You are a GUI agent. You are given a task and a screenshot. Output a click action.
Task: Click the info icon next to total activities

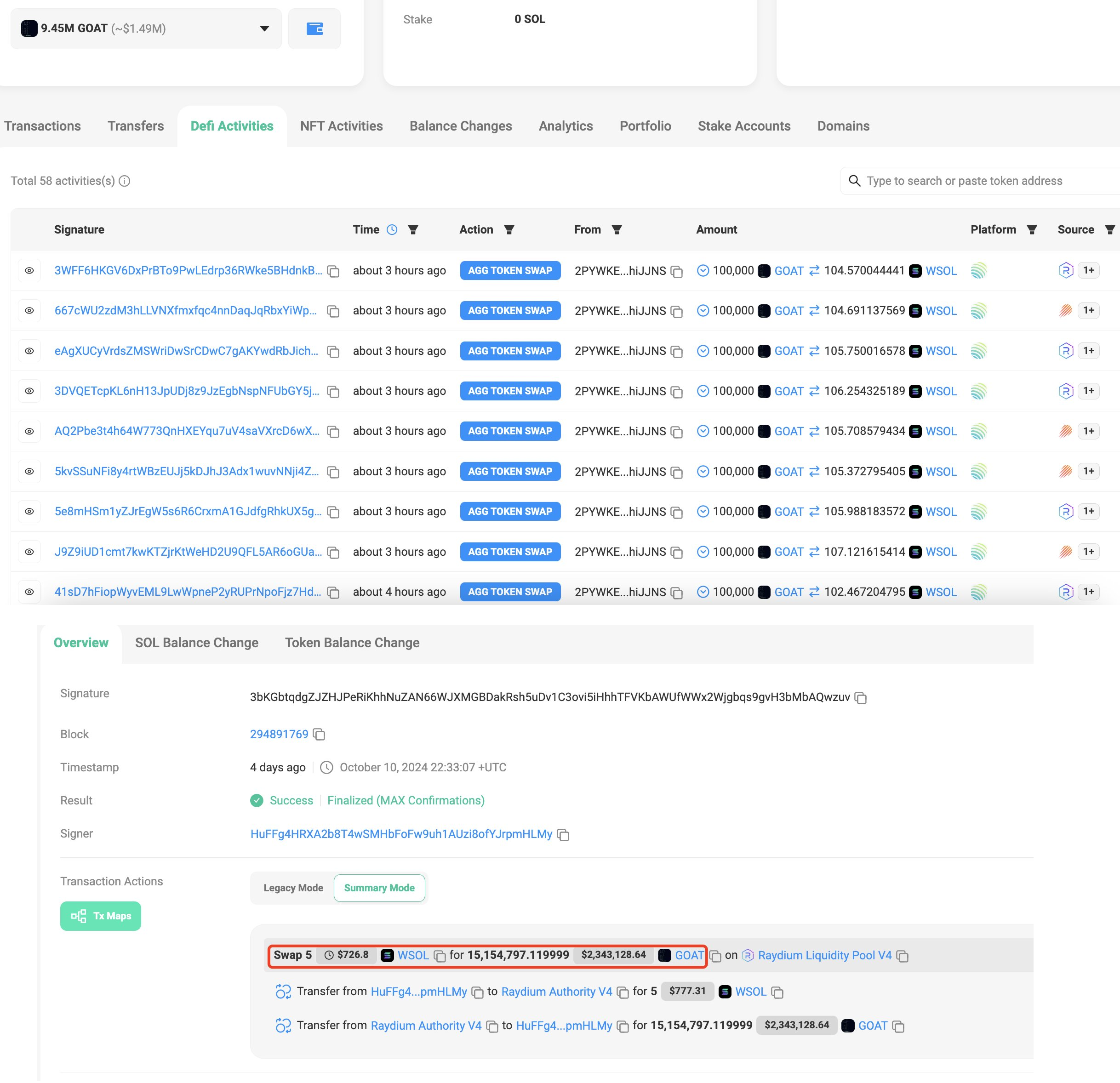[125, 181]
